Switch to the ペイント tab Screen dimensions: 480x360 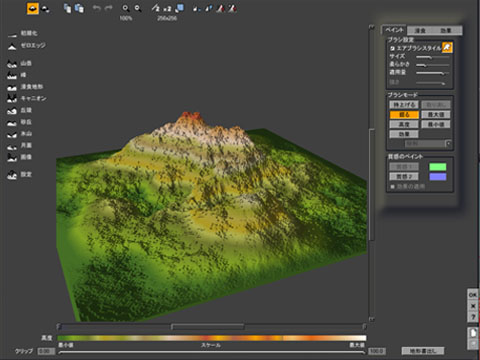[x=394, y=30]
